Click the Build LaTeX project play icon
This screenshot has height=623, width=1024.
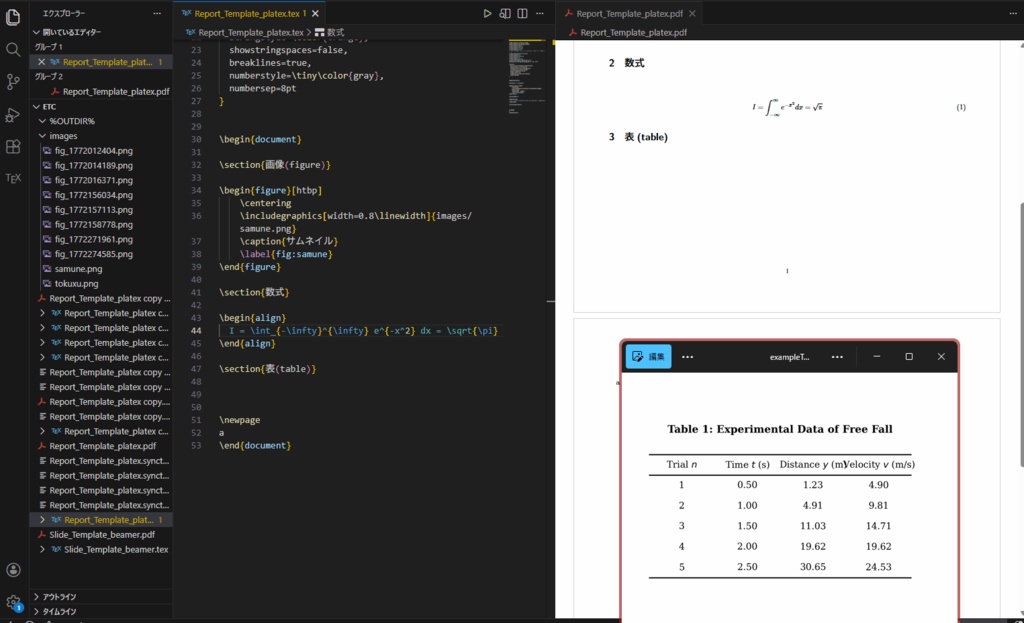tap(487, 13)
